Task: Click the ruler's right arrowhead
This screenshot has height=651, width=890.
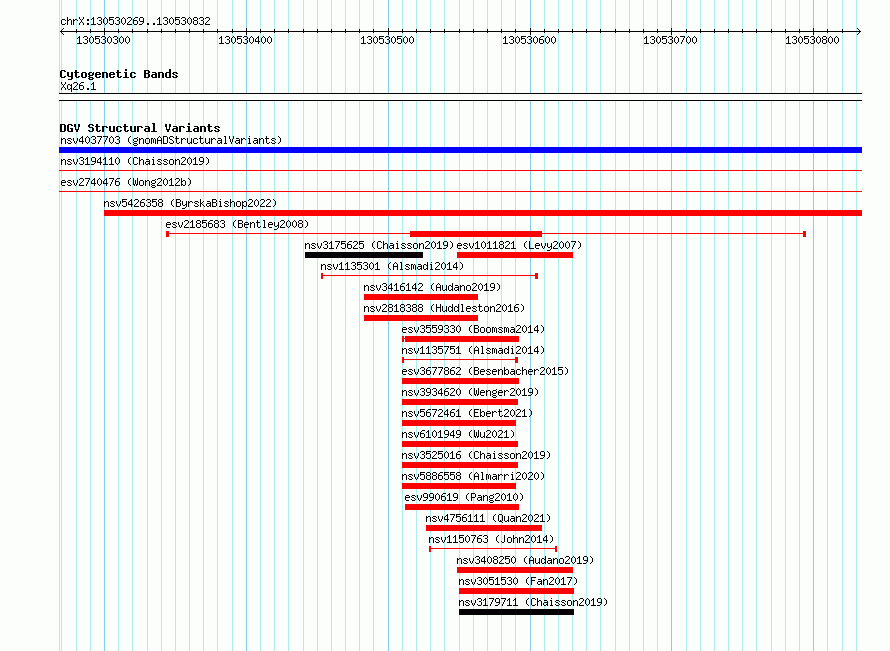Action: tap(859, 32)
